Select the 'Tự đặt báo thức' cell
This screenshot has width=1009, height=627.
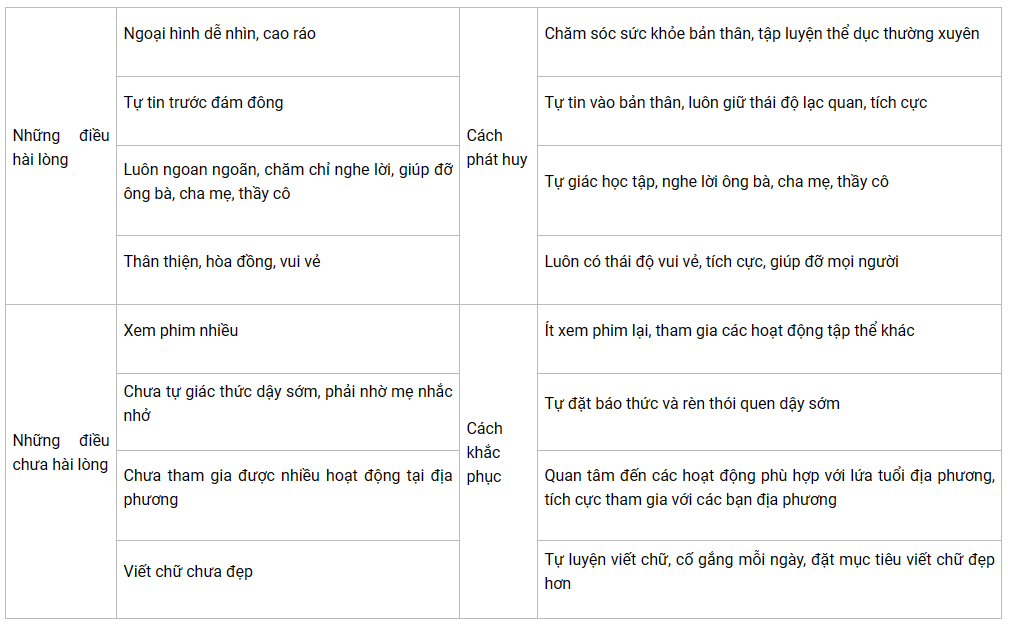[x=769, y=412]
